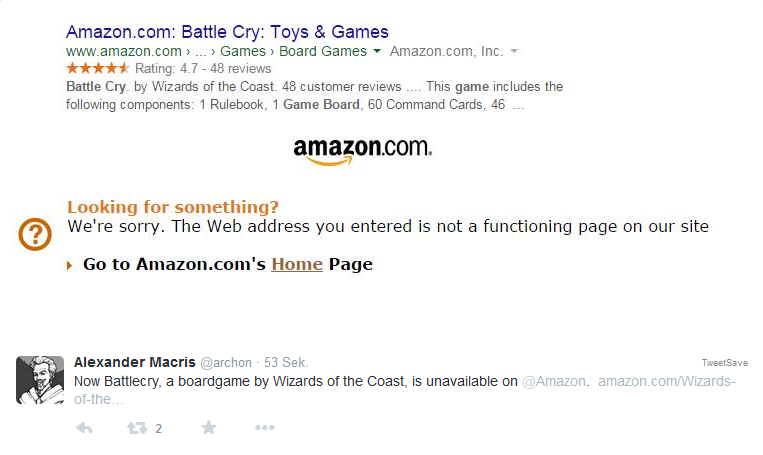Click the orange arrow bullet beside 'Go to'
Screen dimensions: 763x455
(69, 265)
